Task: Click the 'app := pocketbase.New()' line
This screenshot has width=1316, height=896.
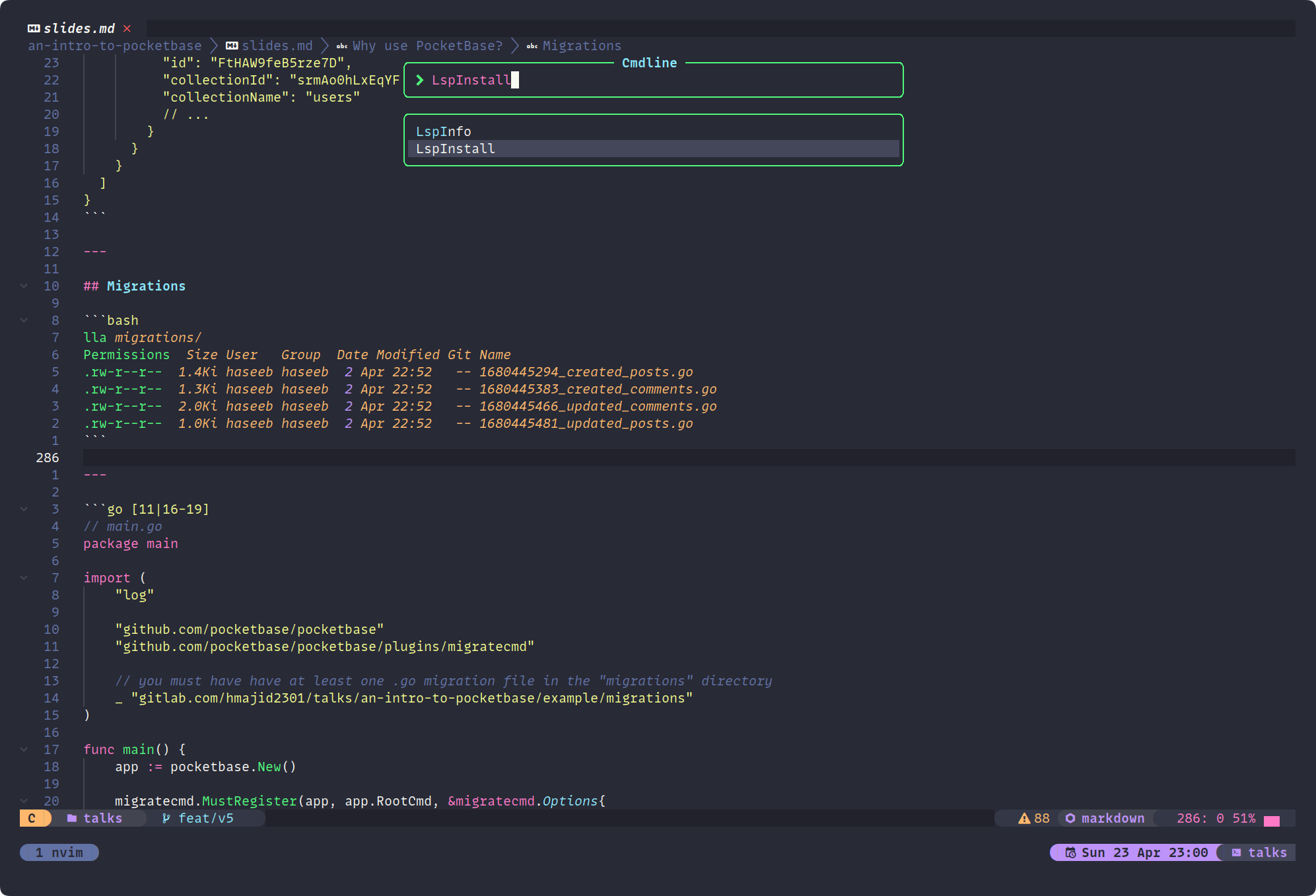Action: coord(206,767)
